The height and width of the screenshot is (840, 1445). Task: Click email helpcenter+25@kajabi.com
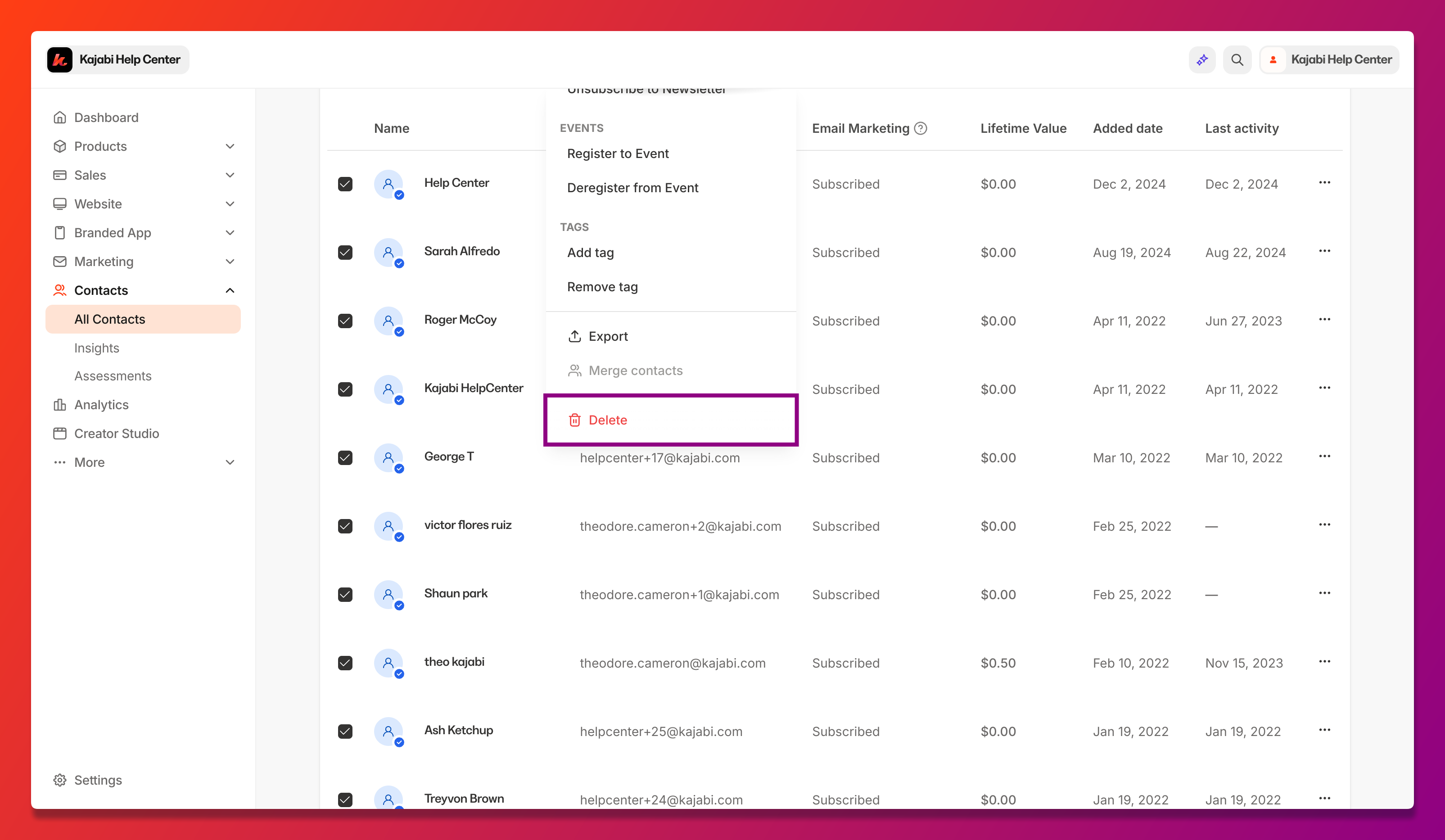pos(661,732)
